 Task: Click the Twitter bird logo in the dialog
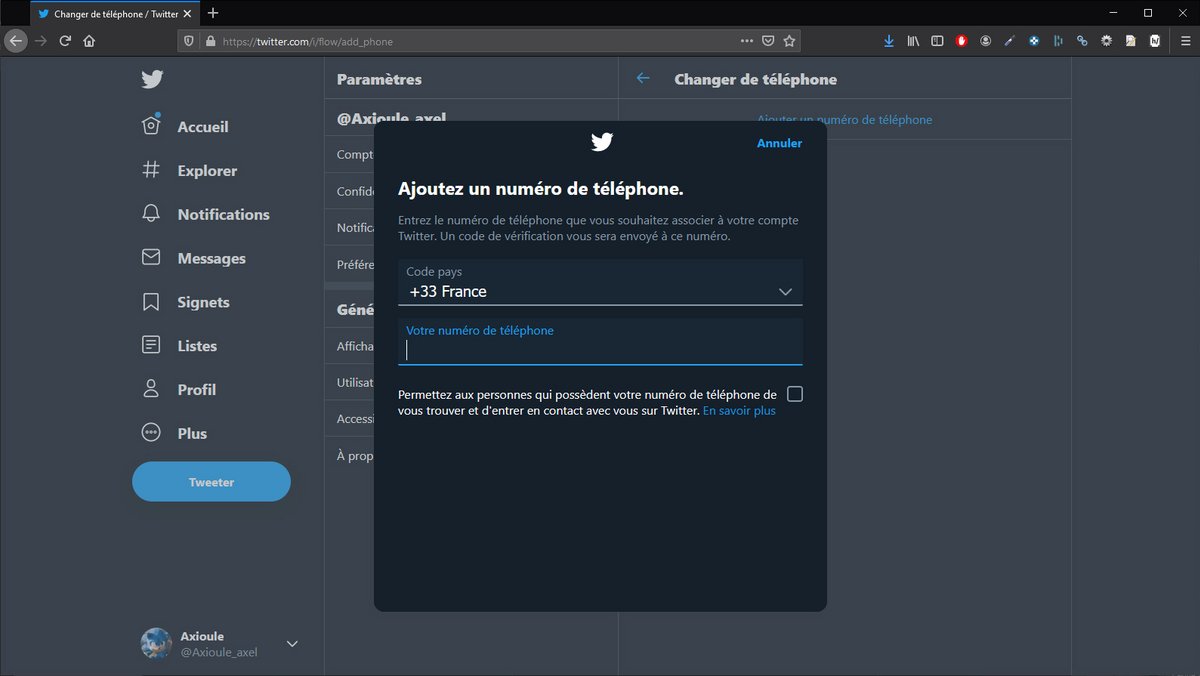601,142
